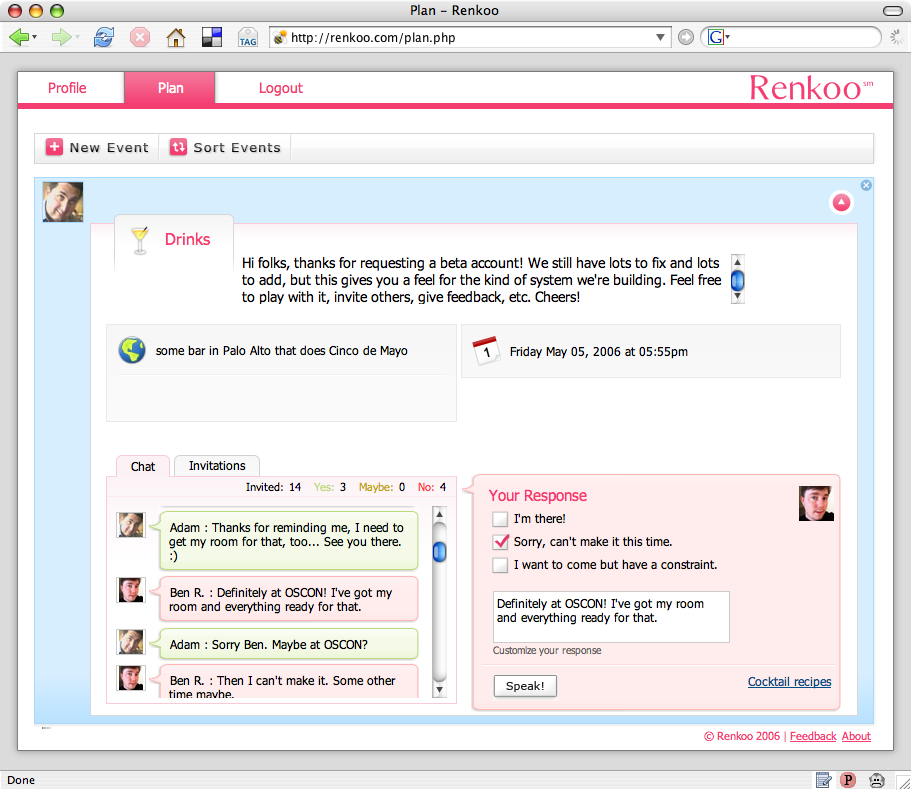Switch to the Chat tab
The height and width of the screenshot is (790, 911).
[x=143, y=466]
